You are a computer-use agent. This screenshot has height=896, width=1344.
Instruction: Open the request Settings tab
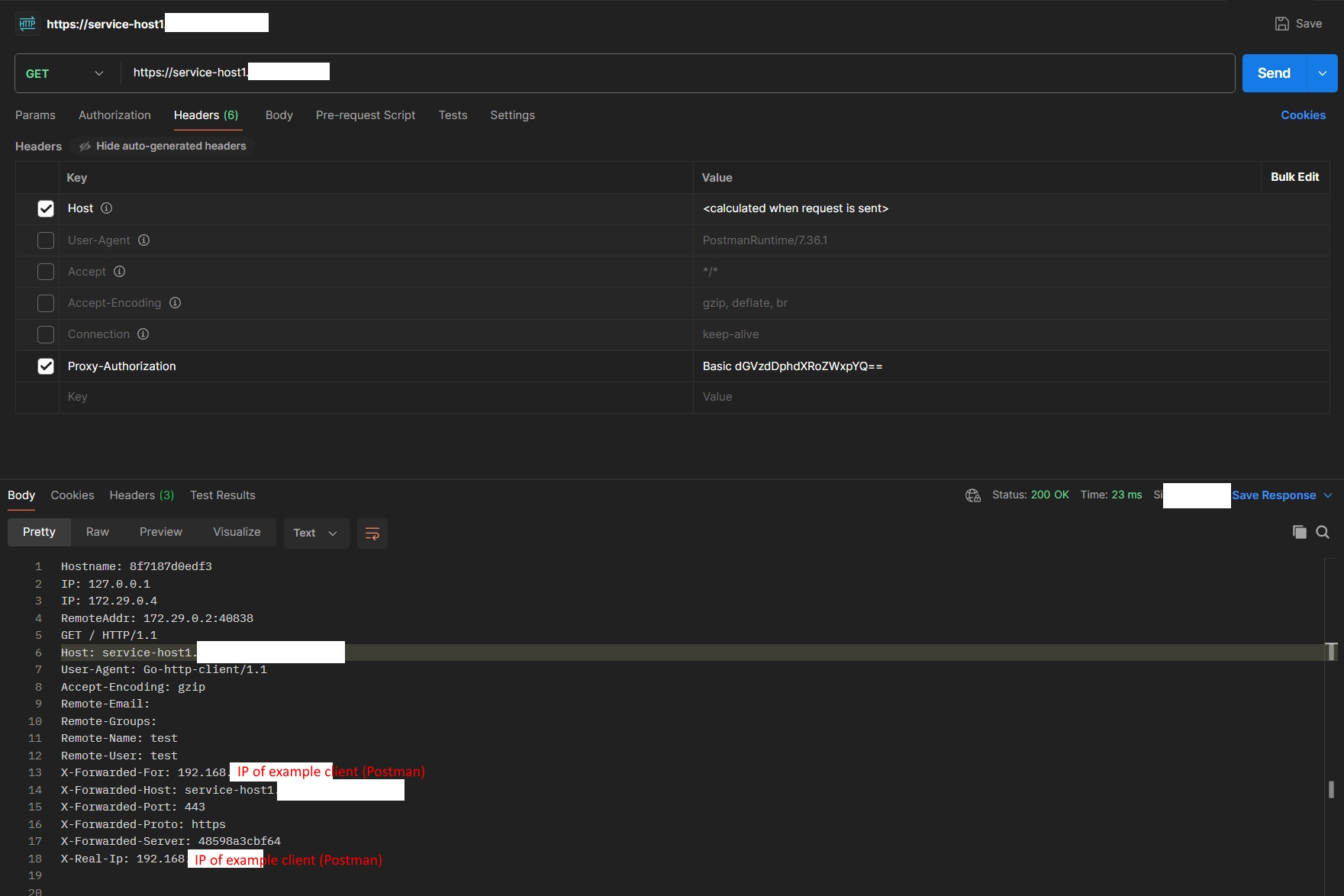coord(512,115)
